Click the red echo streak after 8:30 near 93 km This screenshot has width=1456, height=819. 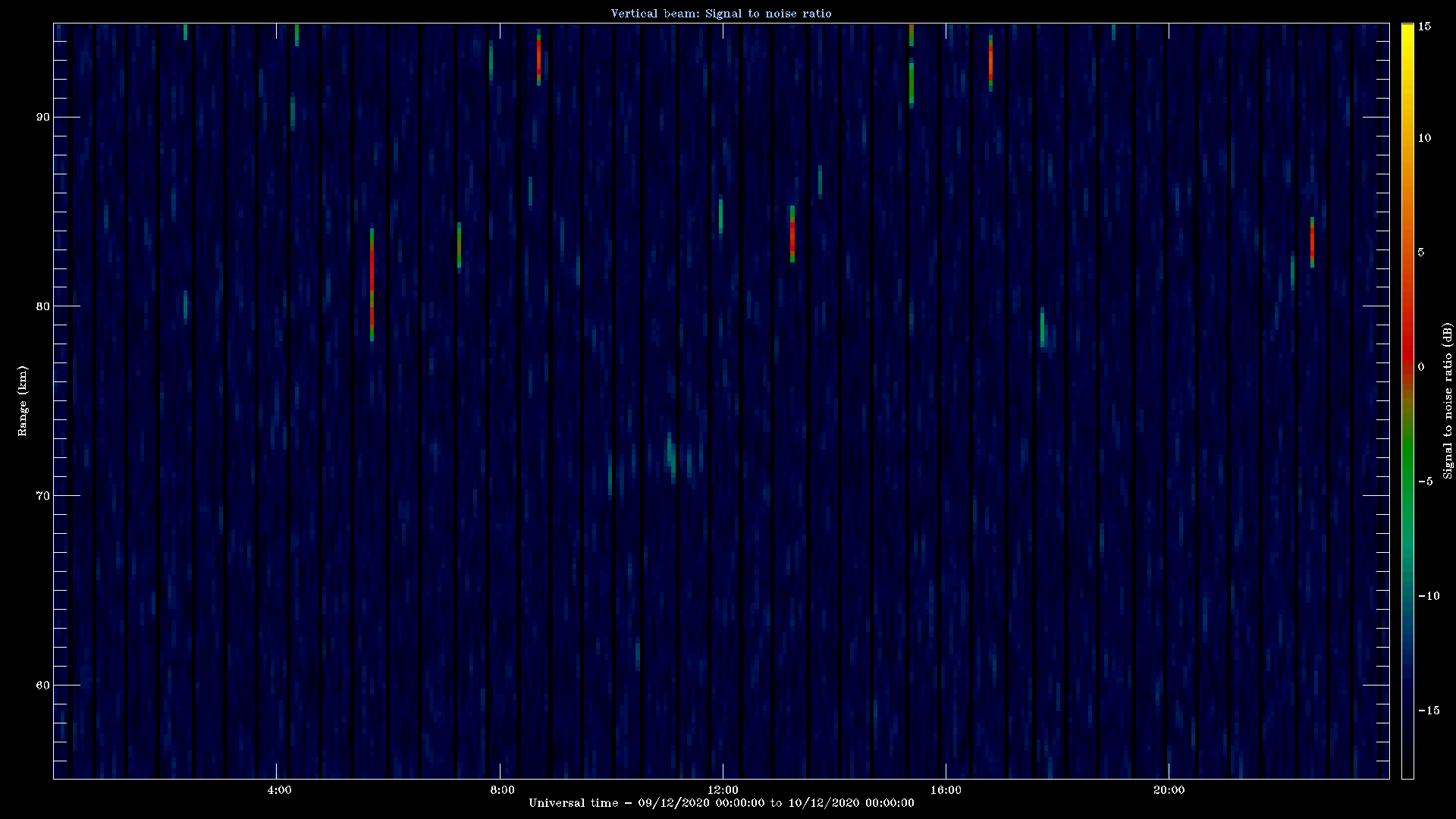pos(538,58)
